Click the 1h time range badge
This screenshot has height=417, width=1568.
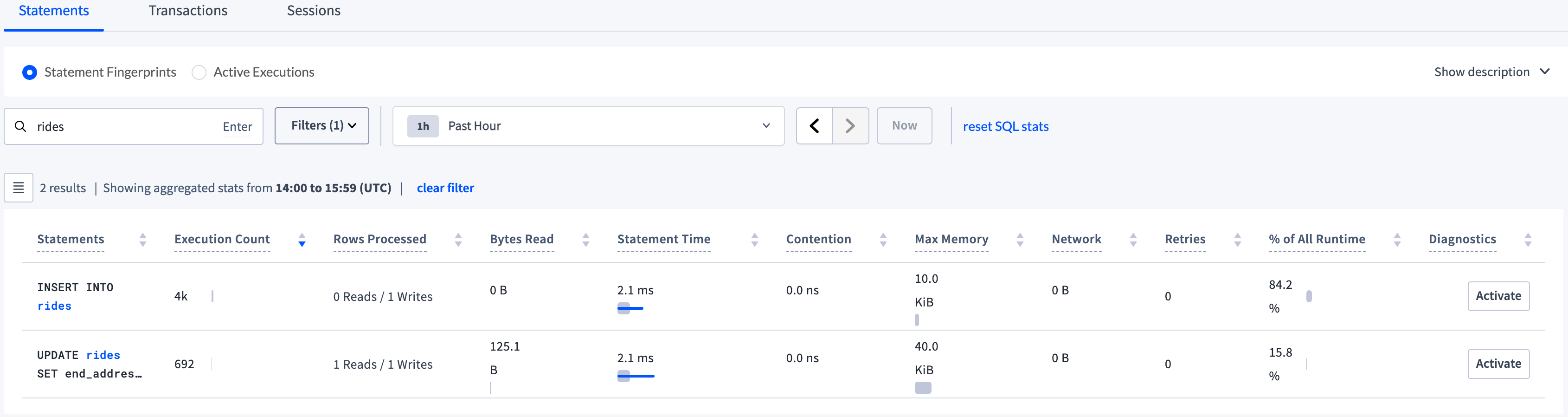click(x=423, y=126)
